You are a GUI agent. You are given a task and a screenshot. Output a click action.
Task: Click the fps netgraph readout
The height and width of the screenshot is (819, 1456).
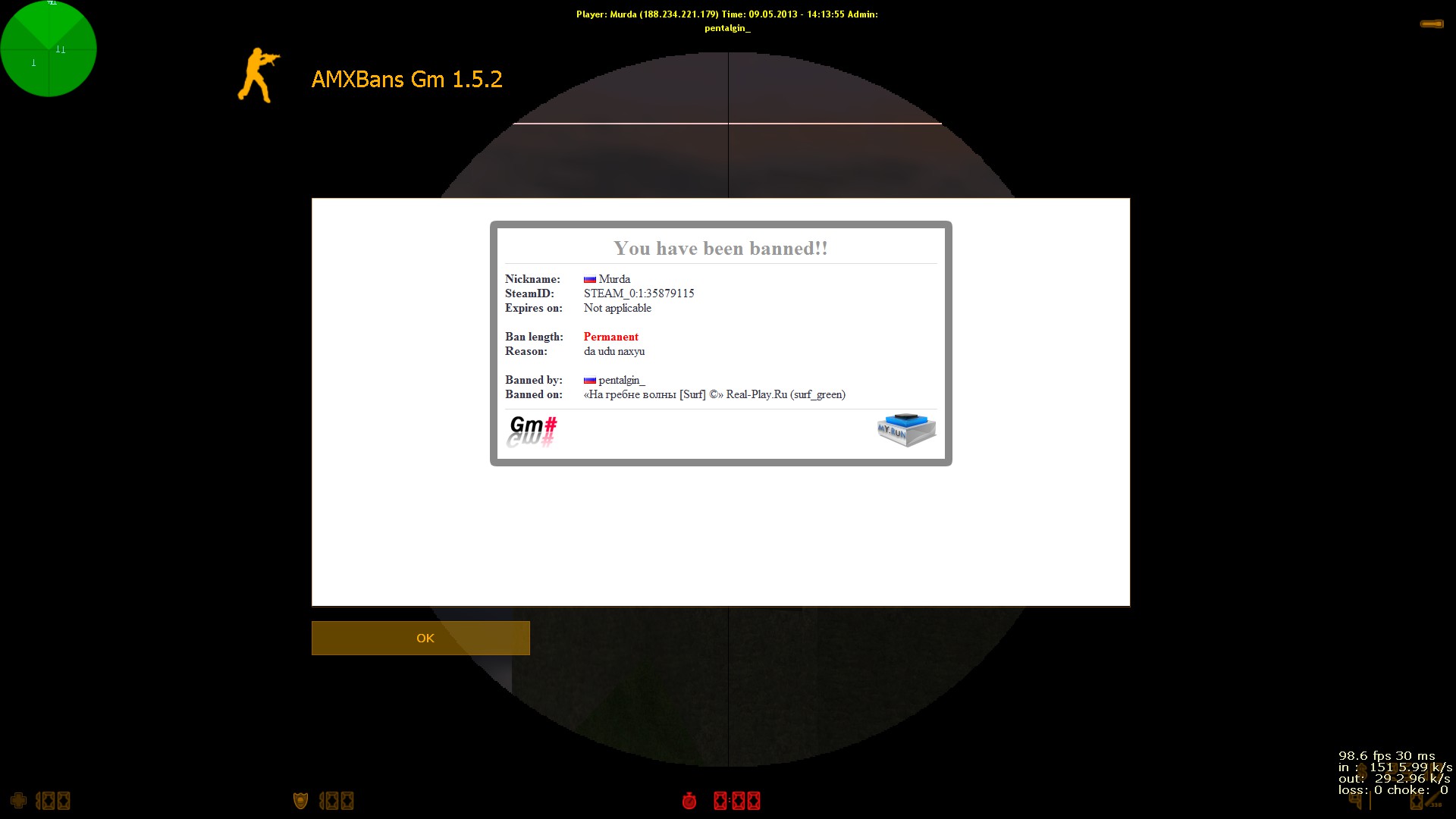click(1386, 756)
